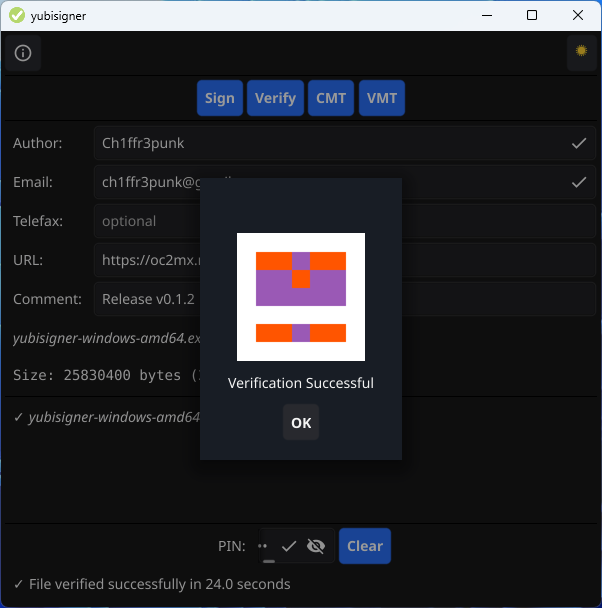This screenshot has width=602, height=608.
Task: Confirm PIN with checkmark icon
Action: 289,546
